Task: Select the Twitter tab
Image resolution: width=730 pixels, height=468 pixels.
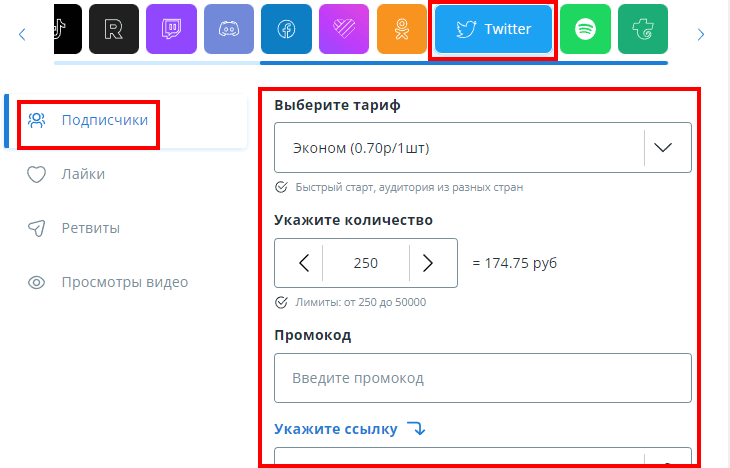Action: [x=493, y=29]
